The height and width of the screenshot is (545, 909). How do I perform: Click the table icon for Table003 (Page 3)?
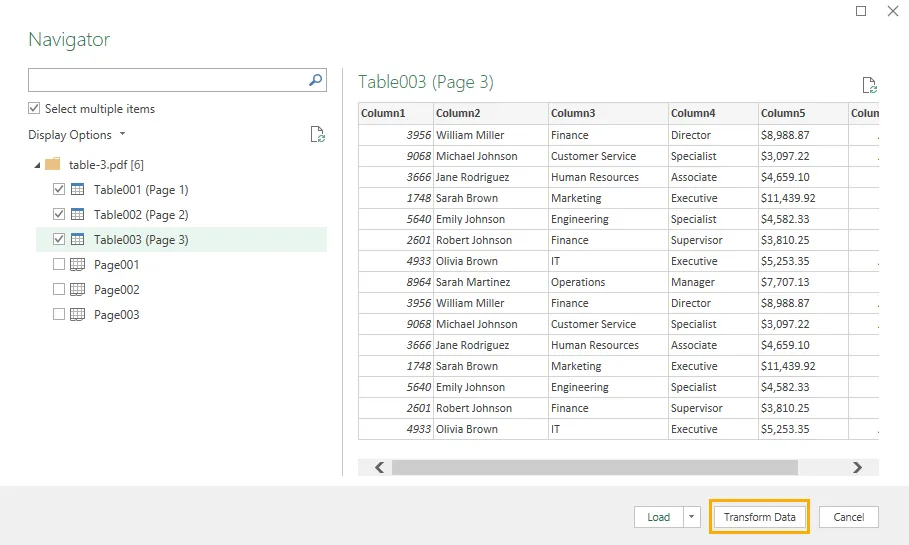(x=77, y=239)
